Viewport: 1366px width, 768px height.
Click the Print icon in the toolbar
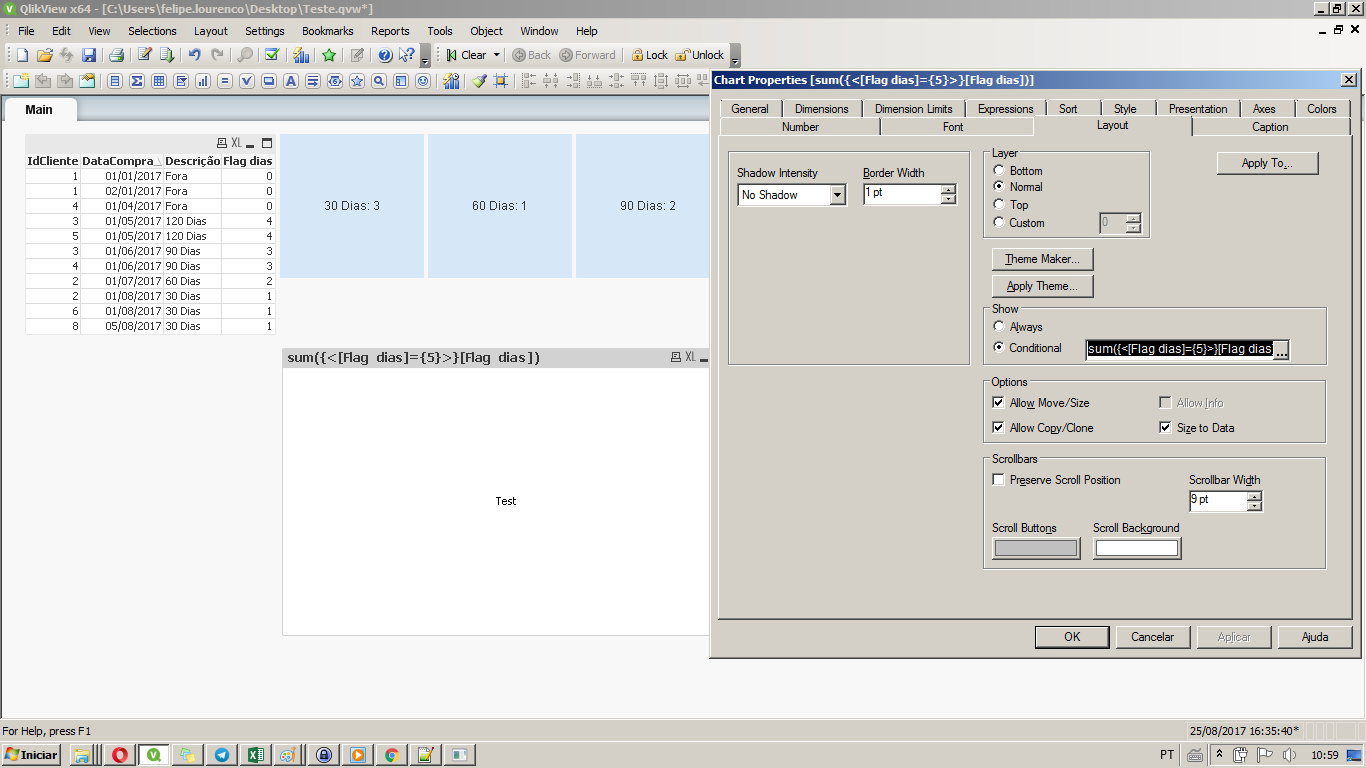[x=116, y=55]
